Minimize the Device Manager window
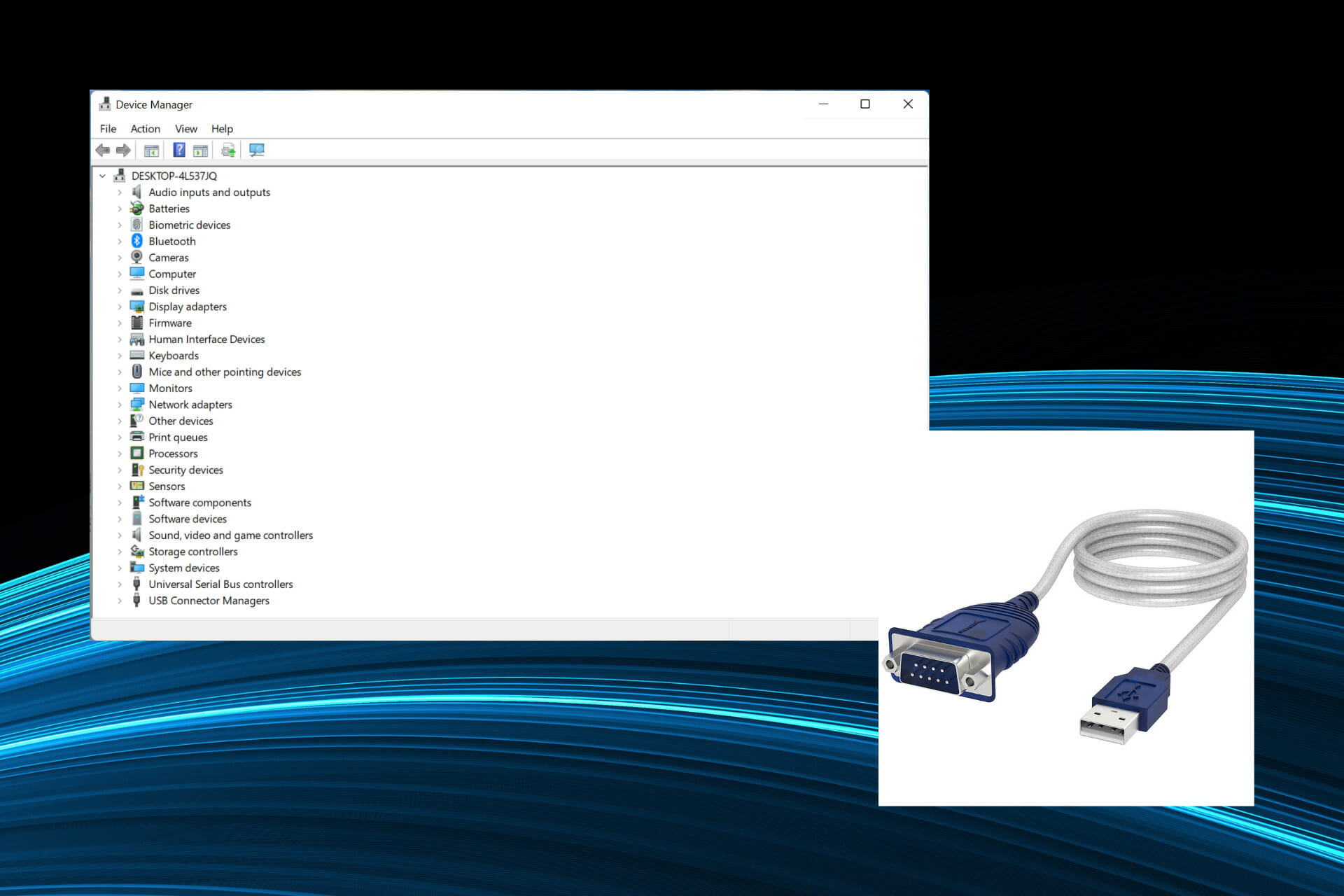 coord(823,104)
